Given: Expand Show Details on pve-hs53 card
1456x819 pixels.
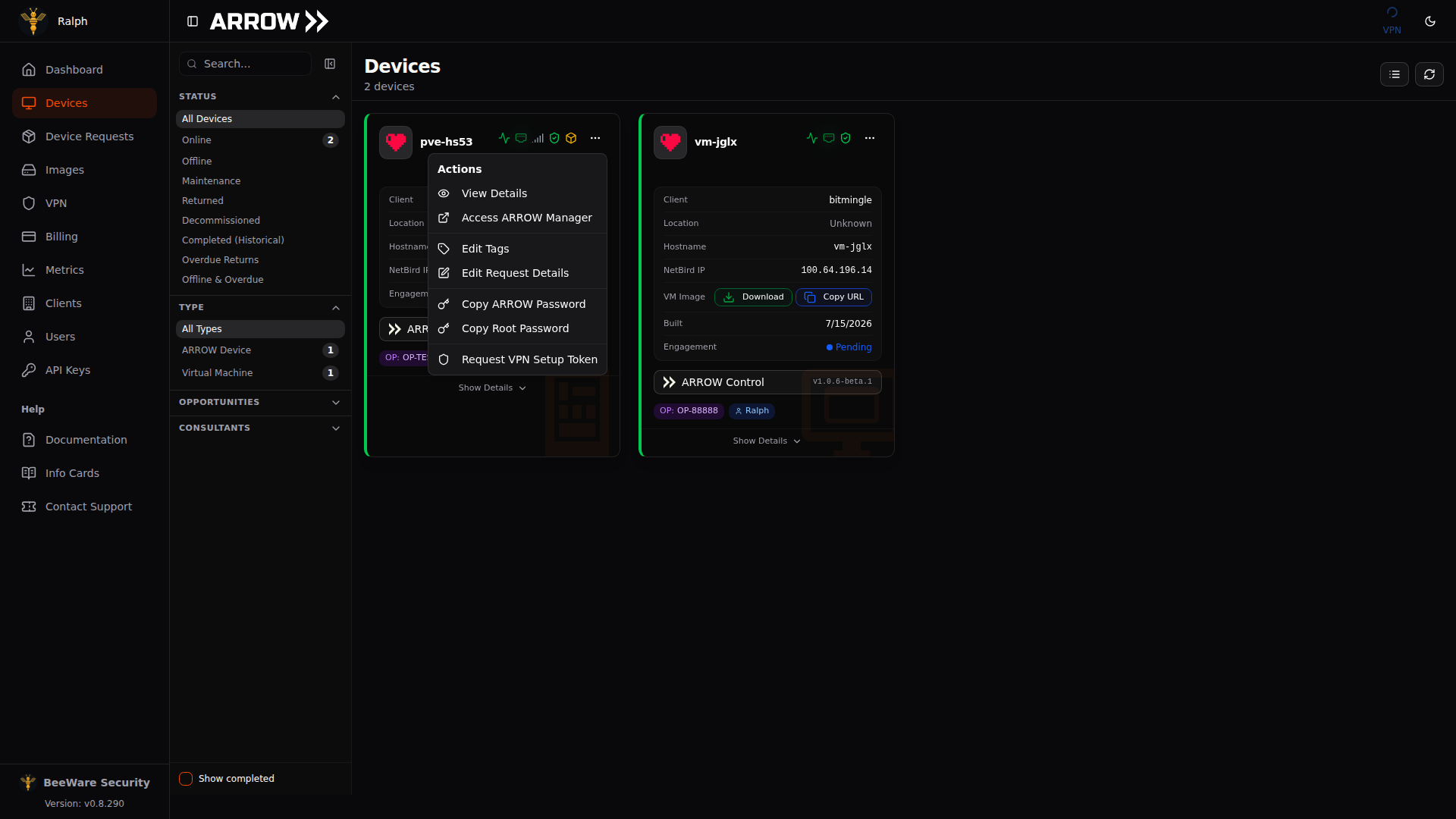Looking at the screenshot, I should 492,388.
